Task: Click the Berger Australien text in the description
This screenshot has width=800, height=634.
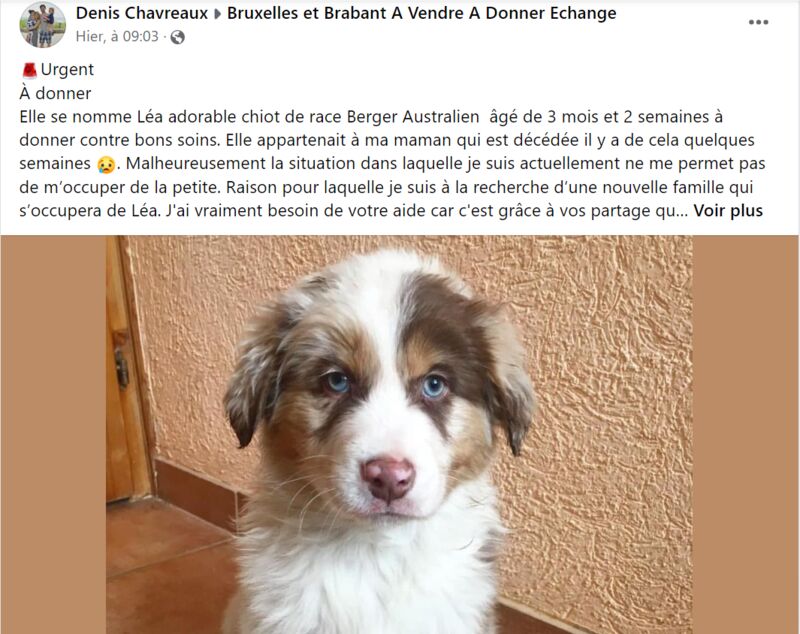Action: point(413,117)
